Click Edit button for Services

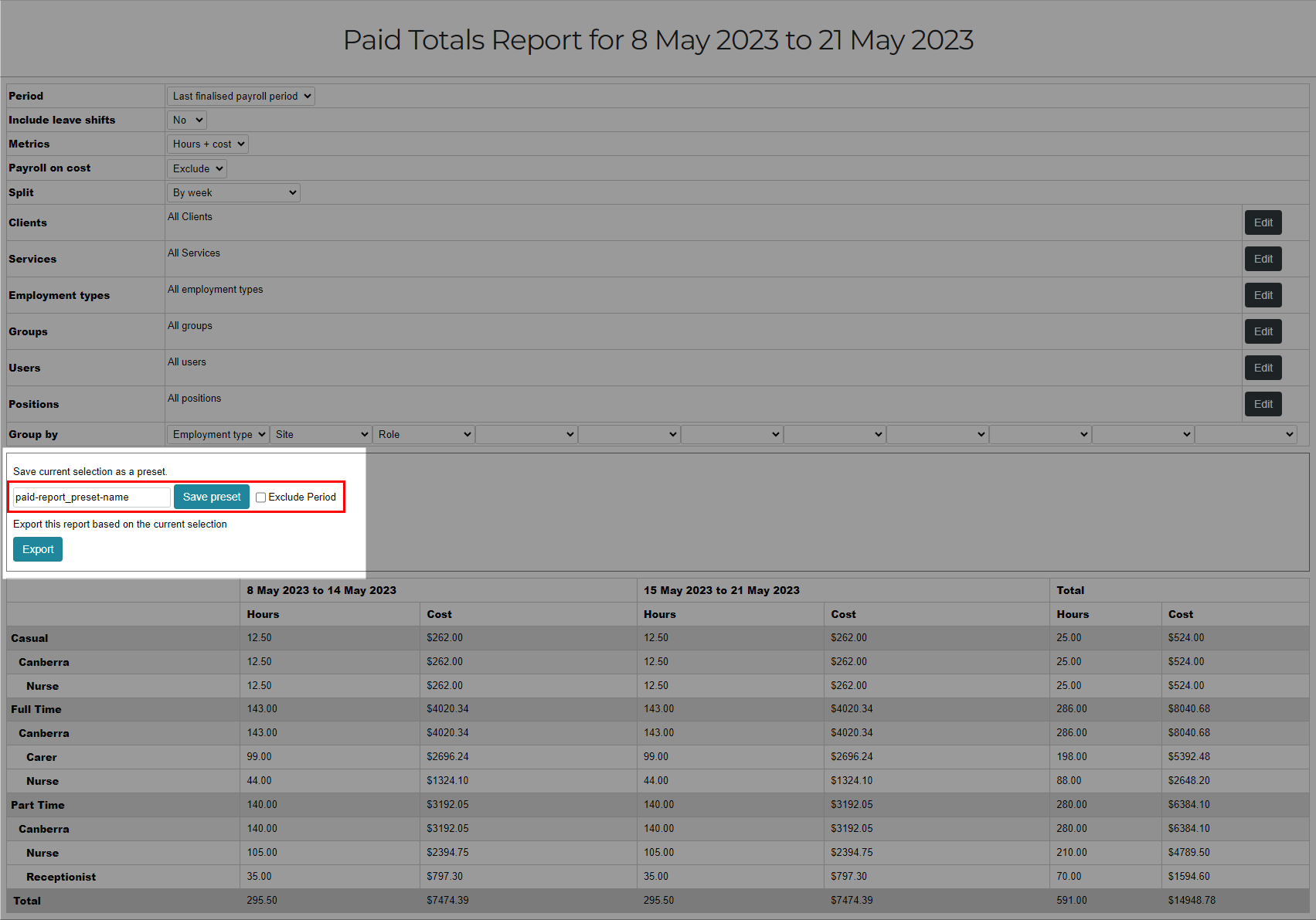1263,259
